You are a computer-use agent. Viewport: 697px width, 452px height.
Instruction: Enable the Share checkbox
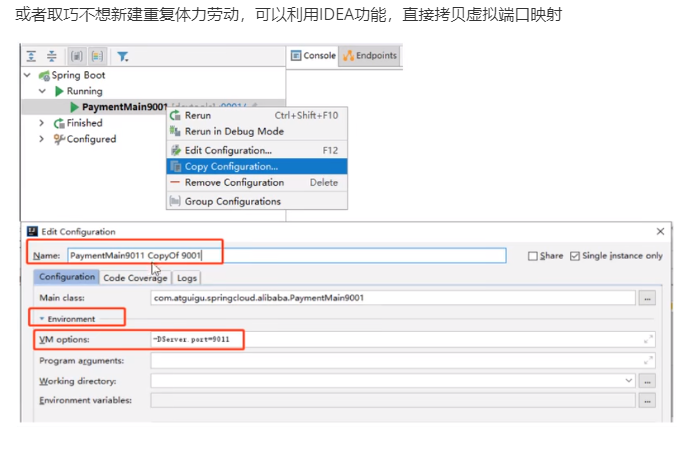(533, 256)
